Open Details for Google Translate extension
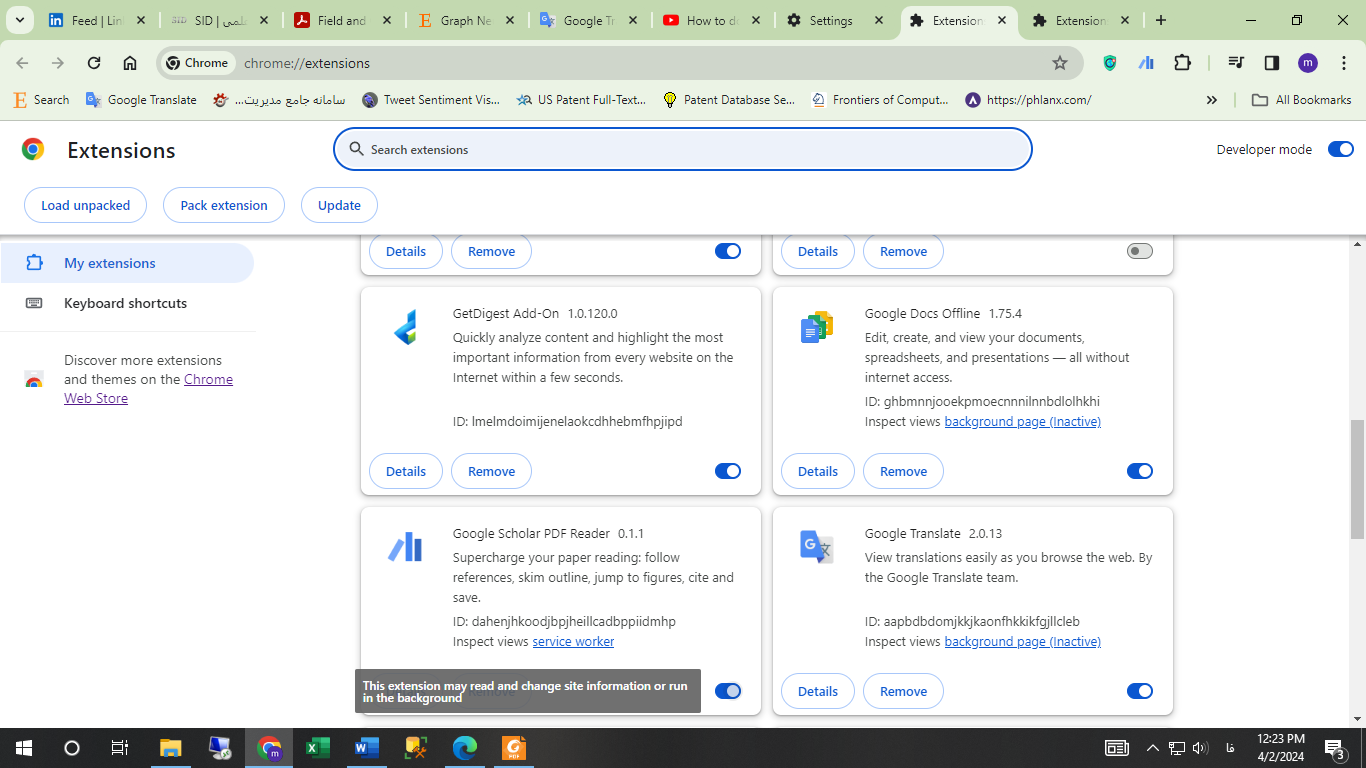This screenshot has height=768, width=1366. [818, 691]
